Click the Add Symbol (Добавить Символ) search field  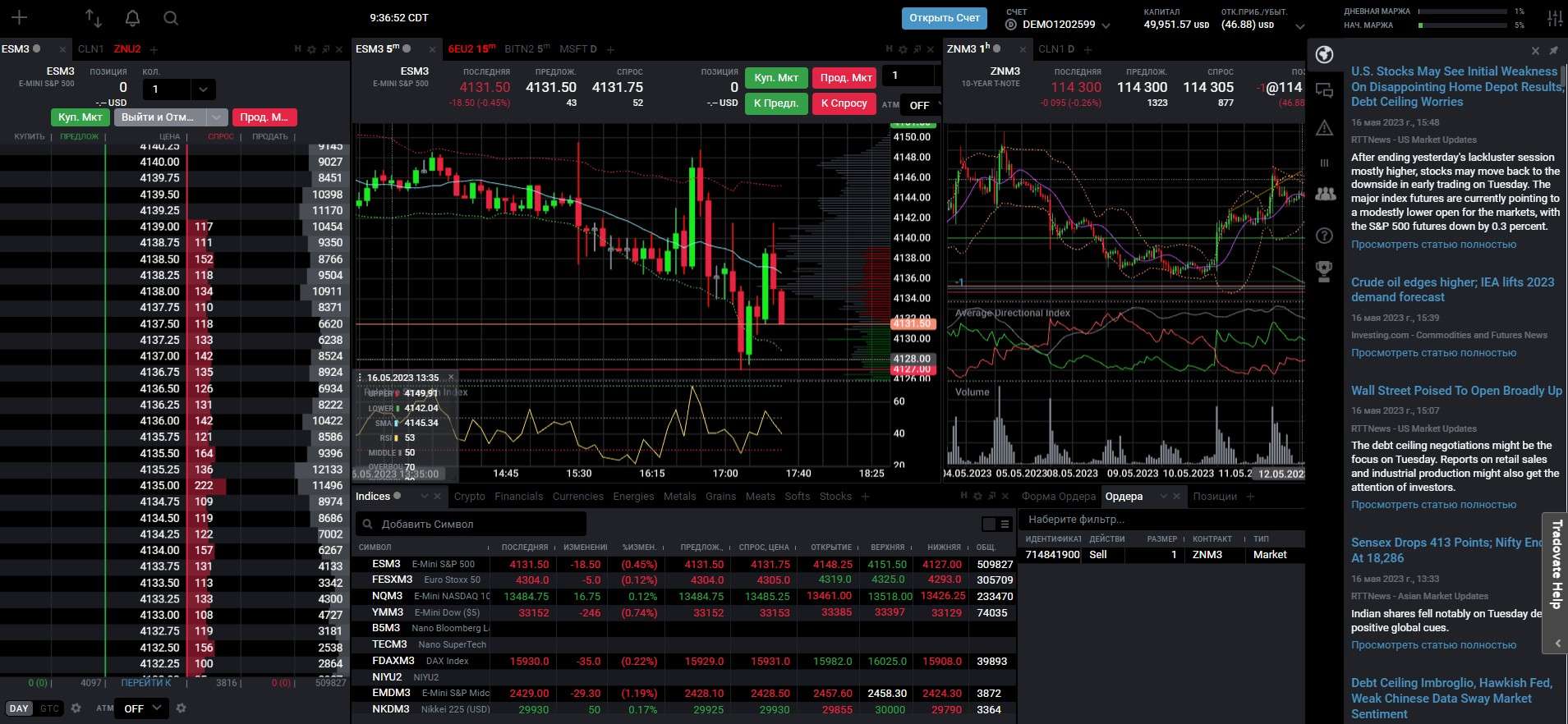point(471,524)
